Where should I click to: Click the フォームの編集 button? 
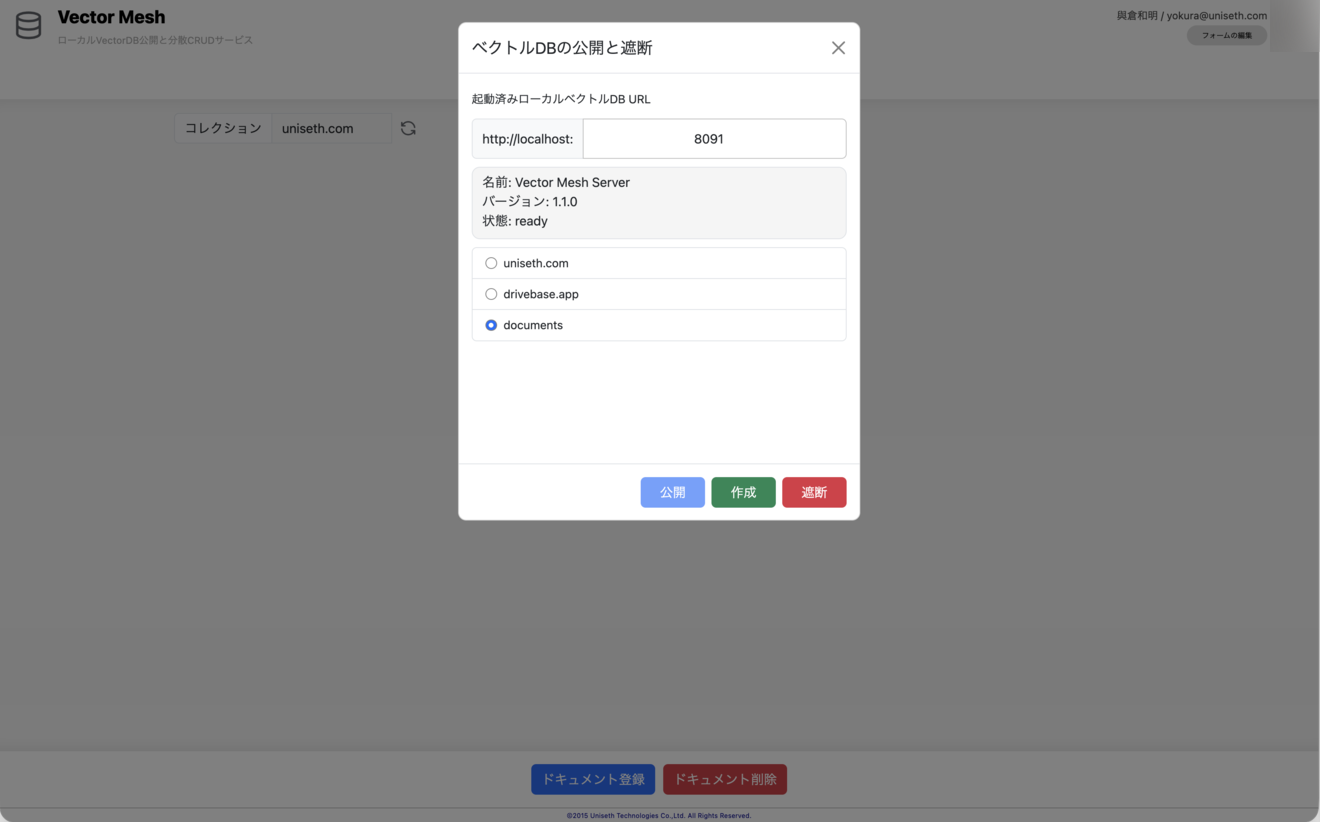pos(1226,35)
